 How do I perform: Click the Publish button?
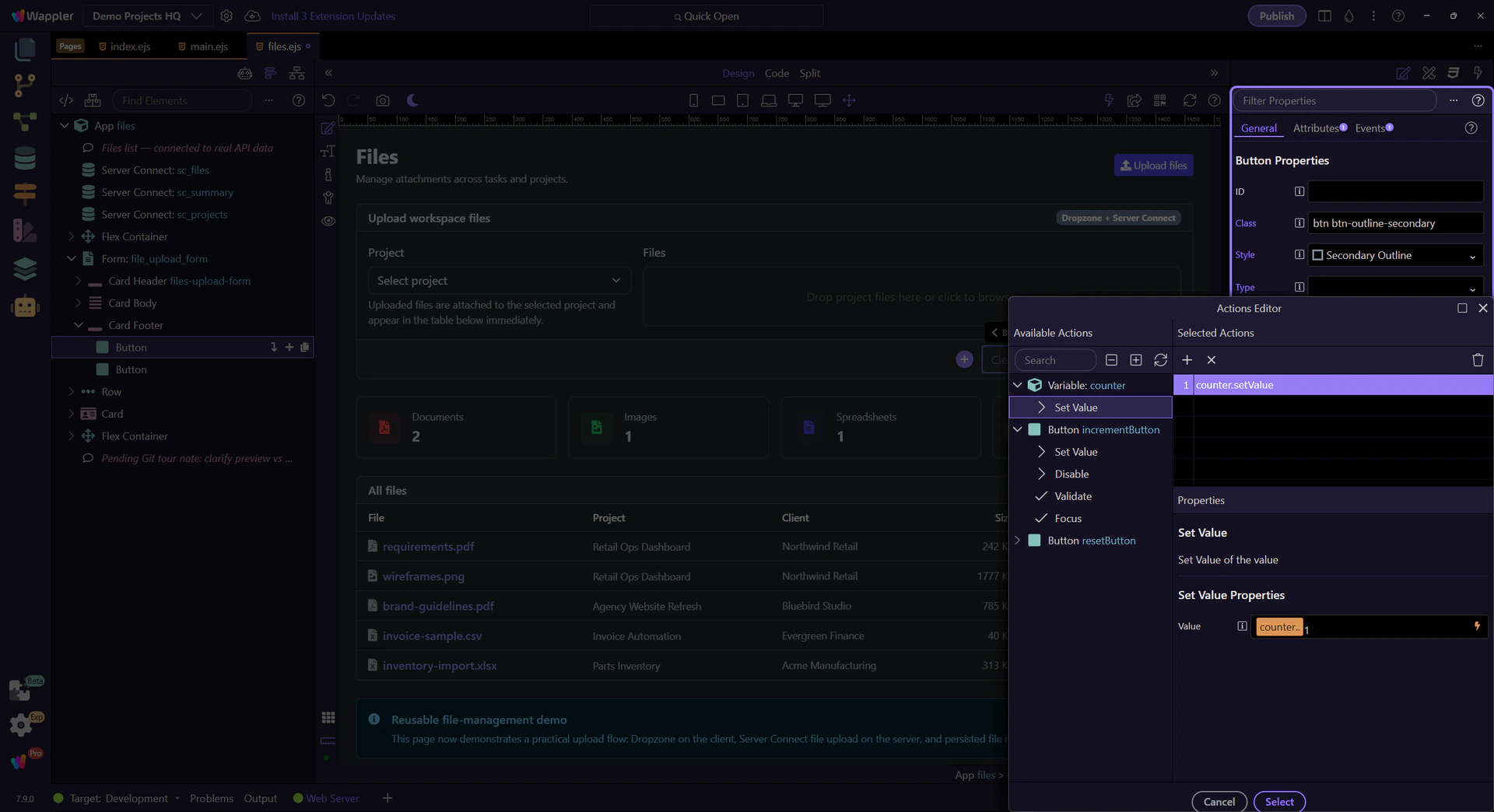tap(1276, 16)
